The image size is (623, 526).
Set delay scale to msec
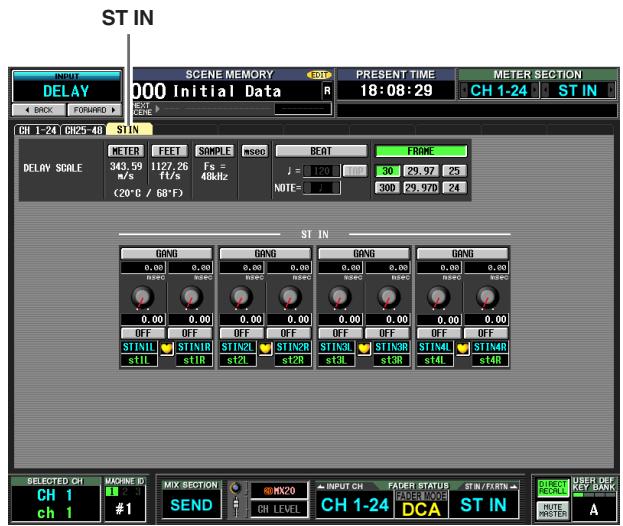point(254,151)
